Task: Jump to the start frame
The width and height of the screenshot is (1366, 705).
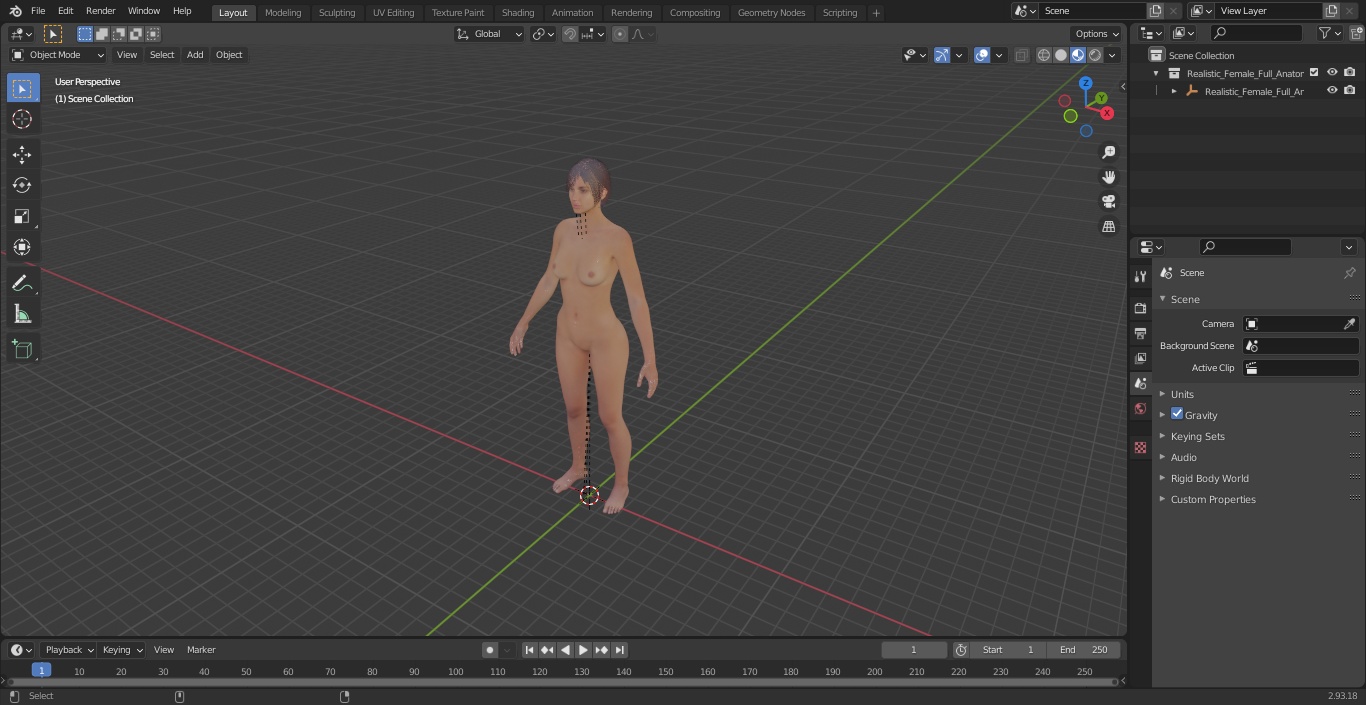Action: click(529, 650)
